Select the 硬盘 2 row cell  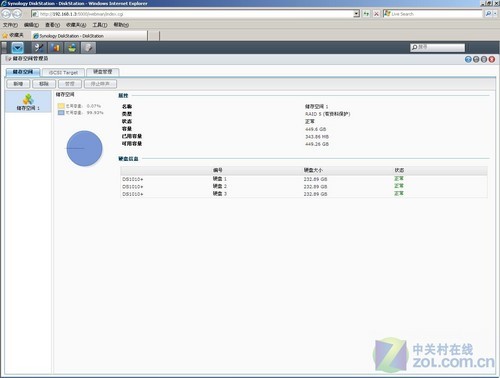(x=220, y=186)
